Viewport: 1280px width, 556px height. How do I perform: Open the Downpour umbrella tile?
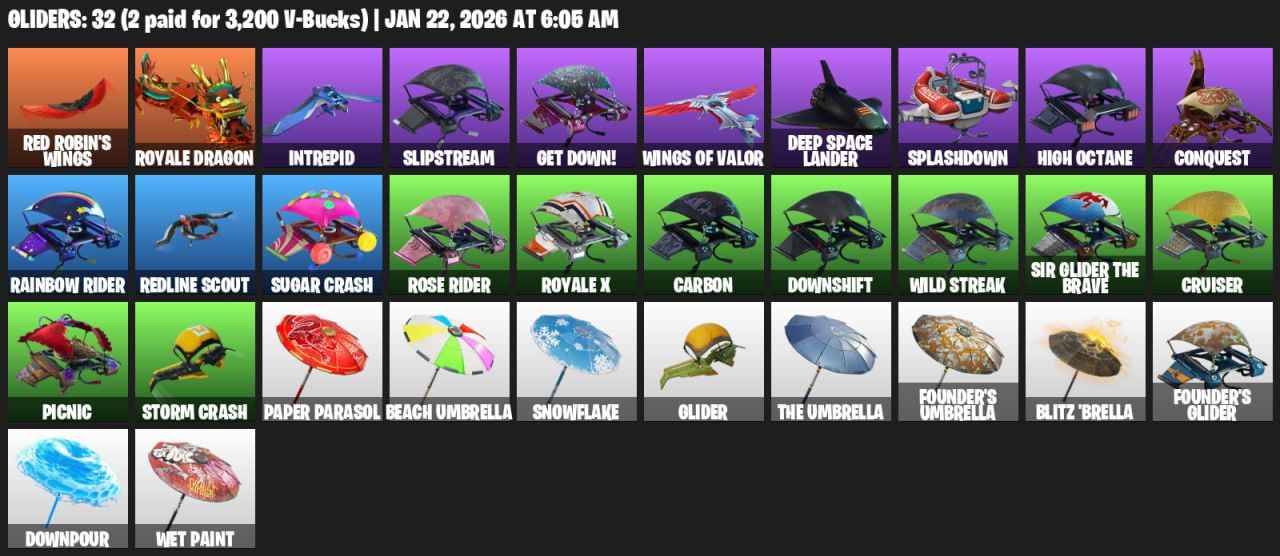(x=68, y=489)
